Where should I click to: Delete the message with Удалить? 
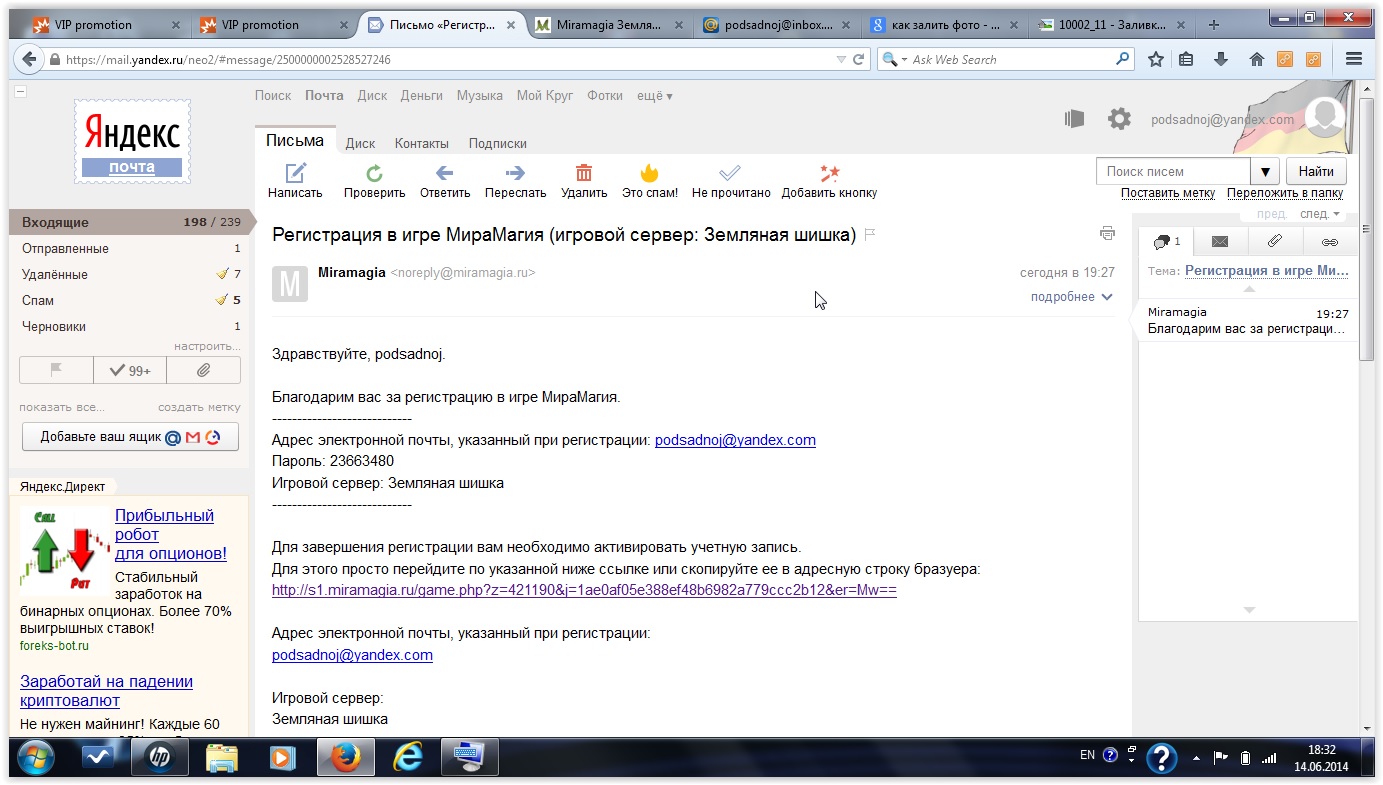584,181
